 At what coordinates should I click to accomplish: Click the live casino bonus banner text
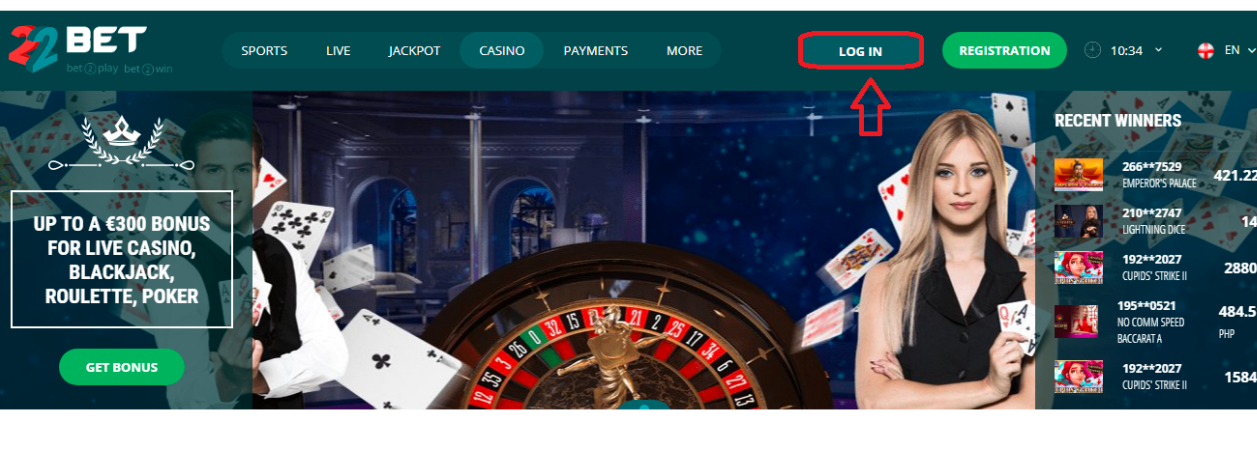pyautogui.click(x=122, y=259)
